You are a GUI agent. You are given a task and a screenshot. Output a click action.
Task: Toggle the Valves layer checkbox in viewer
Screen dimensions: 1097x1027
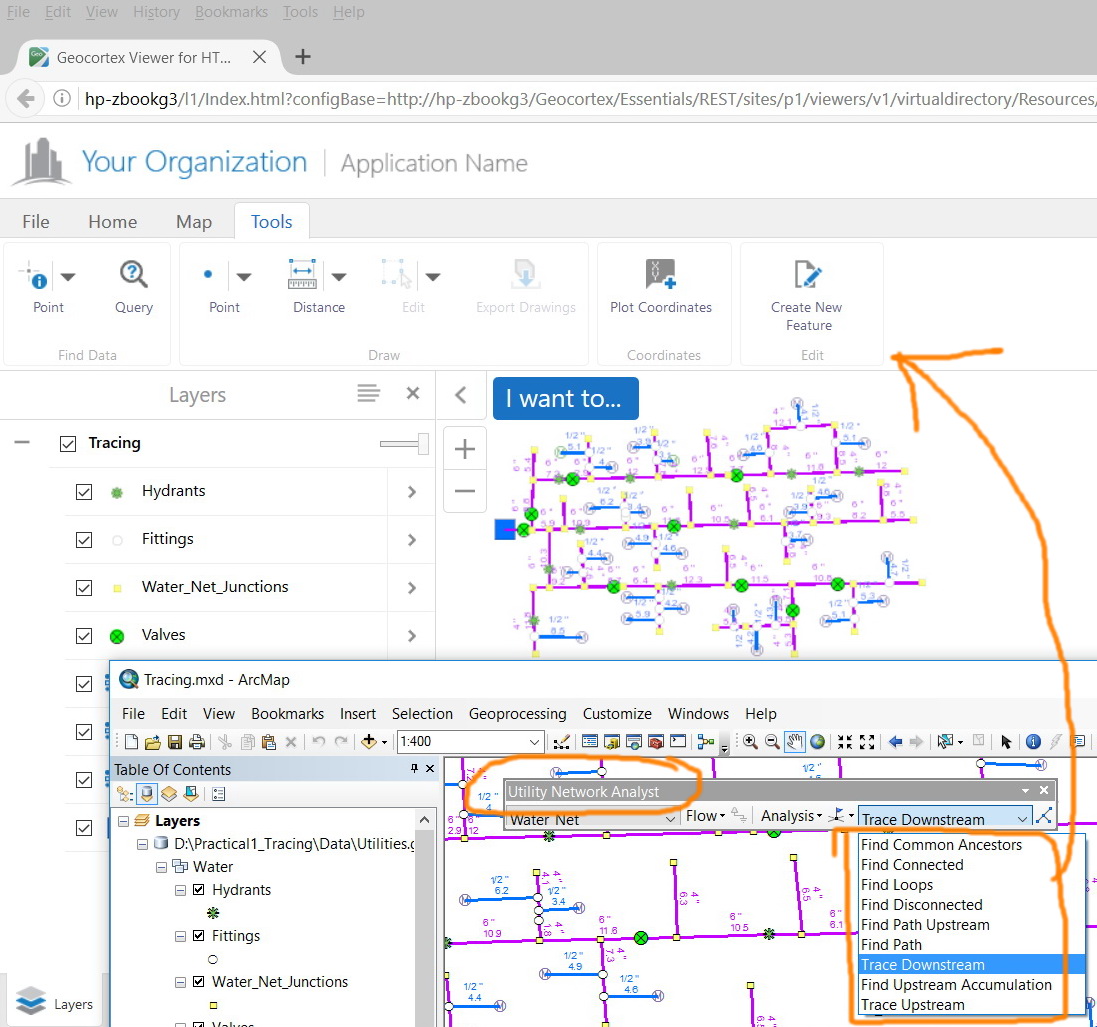pos(84,635)
